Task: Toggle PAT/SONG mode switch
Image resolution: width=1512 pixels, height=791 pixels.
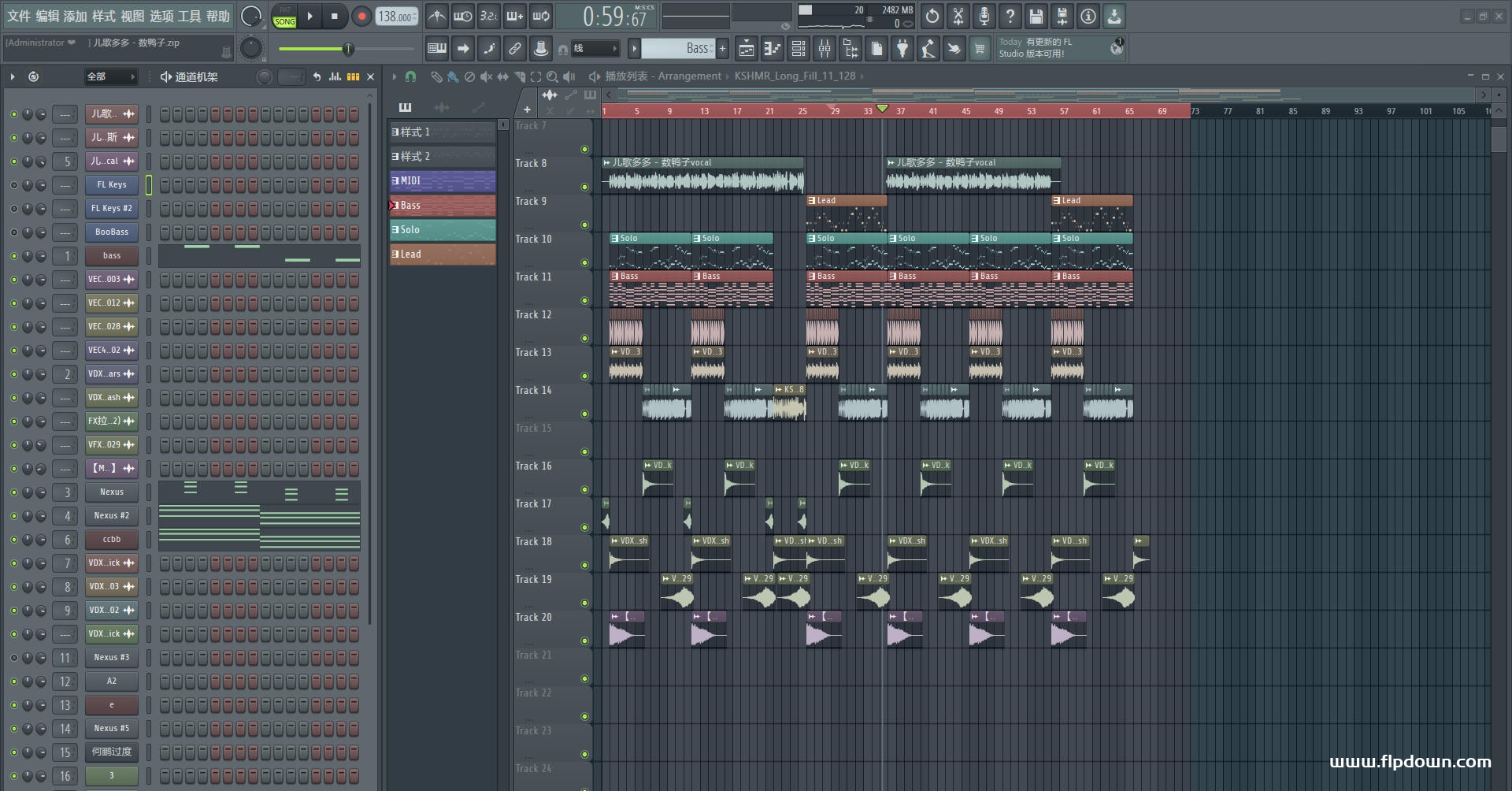Action: pos(285,17)
